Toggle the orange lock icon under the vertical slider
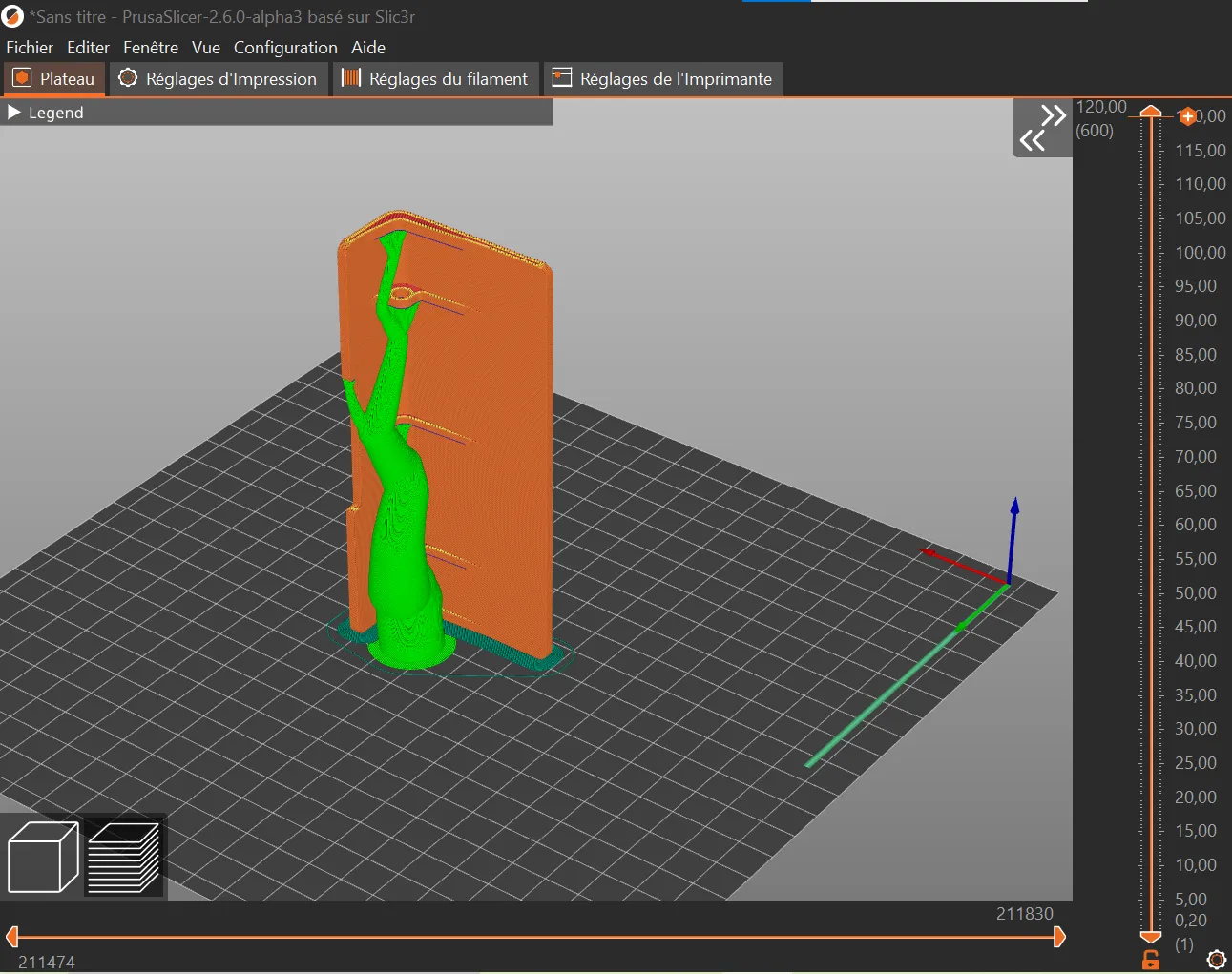This screenshot has width=1232, height=974. 1151,960
